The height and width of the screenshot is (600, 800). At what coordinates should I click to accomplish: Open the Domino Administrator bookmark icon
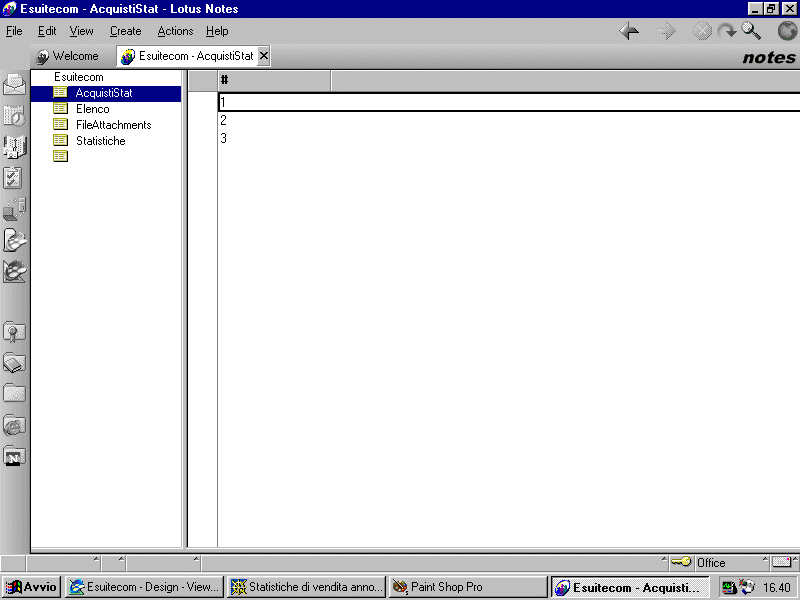click(x=14, y=240)
